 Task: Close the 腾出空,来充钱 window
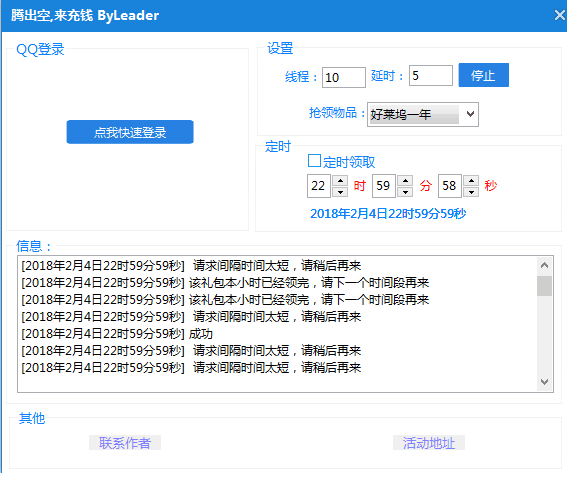click(560, 15)
